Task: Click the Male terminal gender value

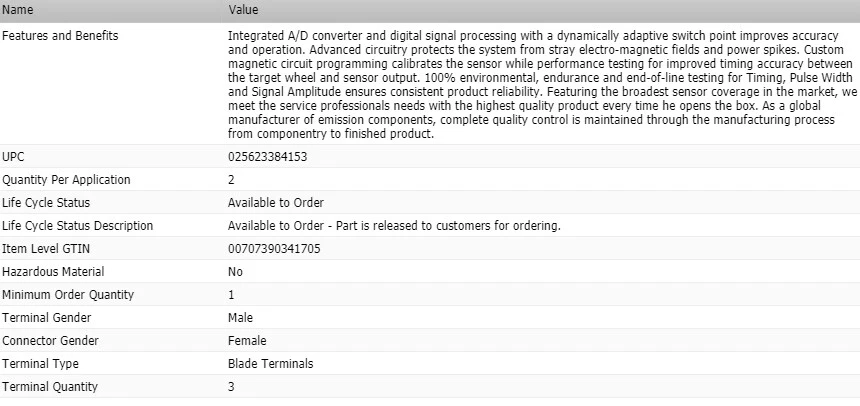Action: tap(240, 318)
